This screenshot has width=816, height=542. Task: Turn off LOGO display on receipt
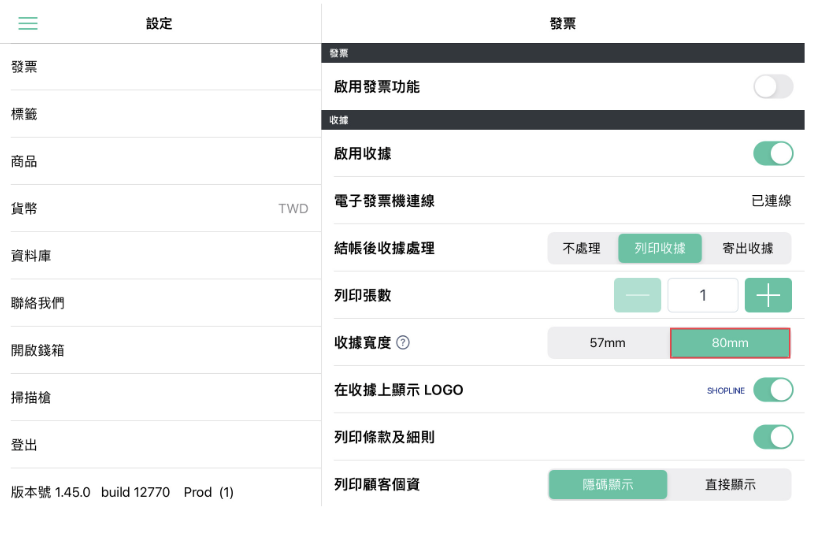pyautogui.click(x=773, y=389)
